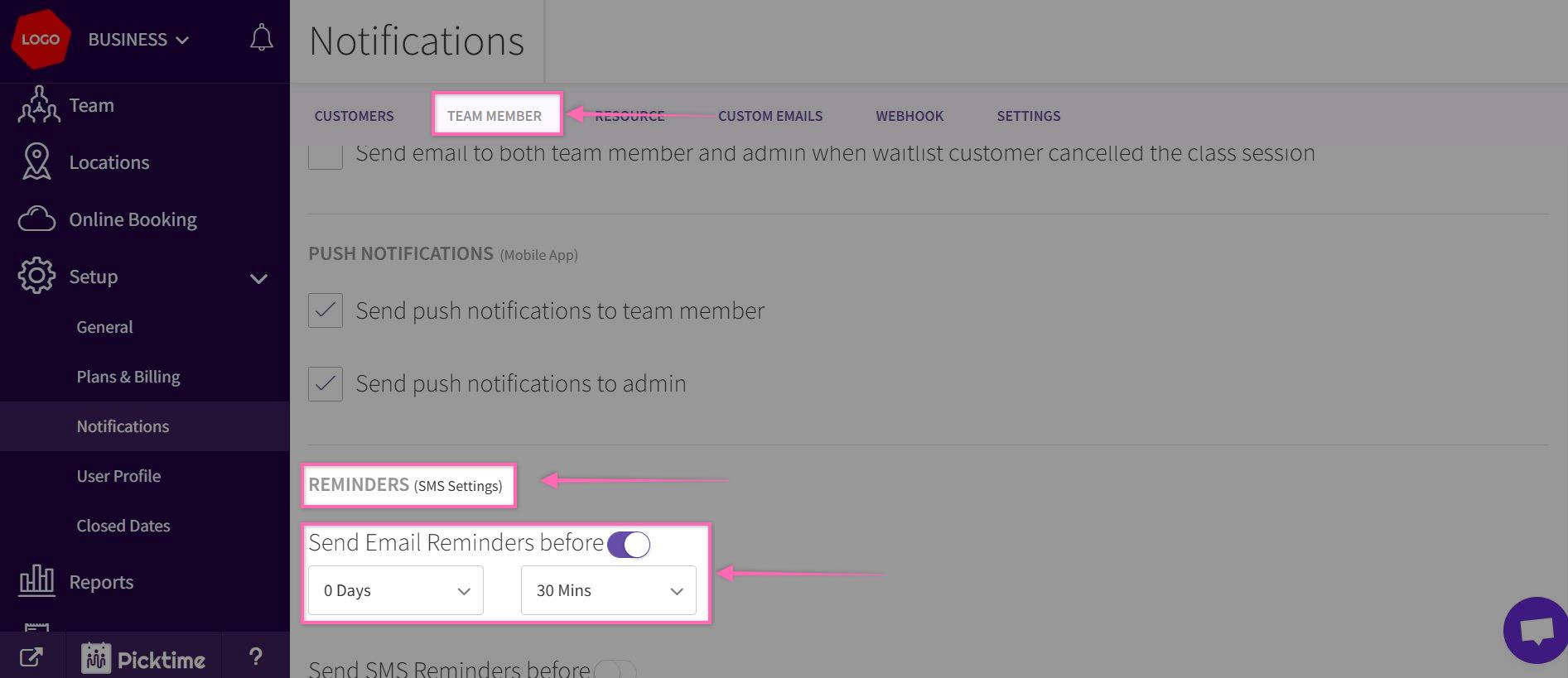
Task: Click the help question mark icon
Action: pos(255,657)
